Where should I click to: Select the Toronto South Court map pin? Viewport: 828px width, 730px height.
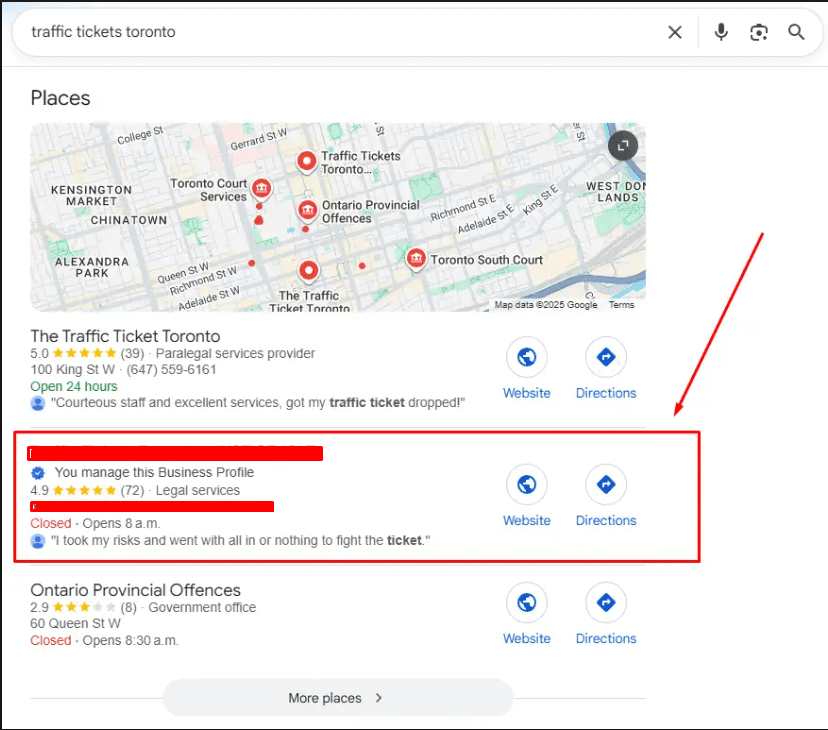[416, 259]
